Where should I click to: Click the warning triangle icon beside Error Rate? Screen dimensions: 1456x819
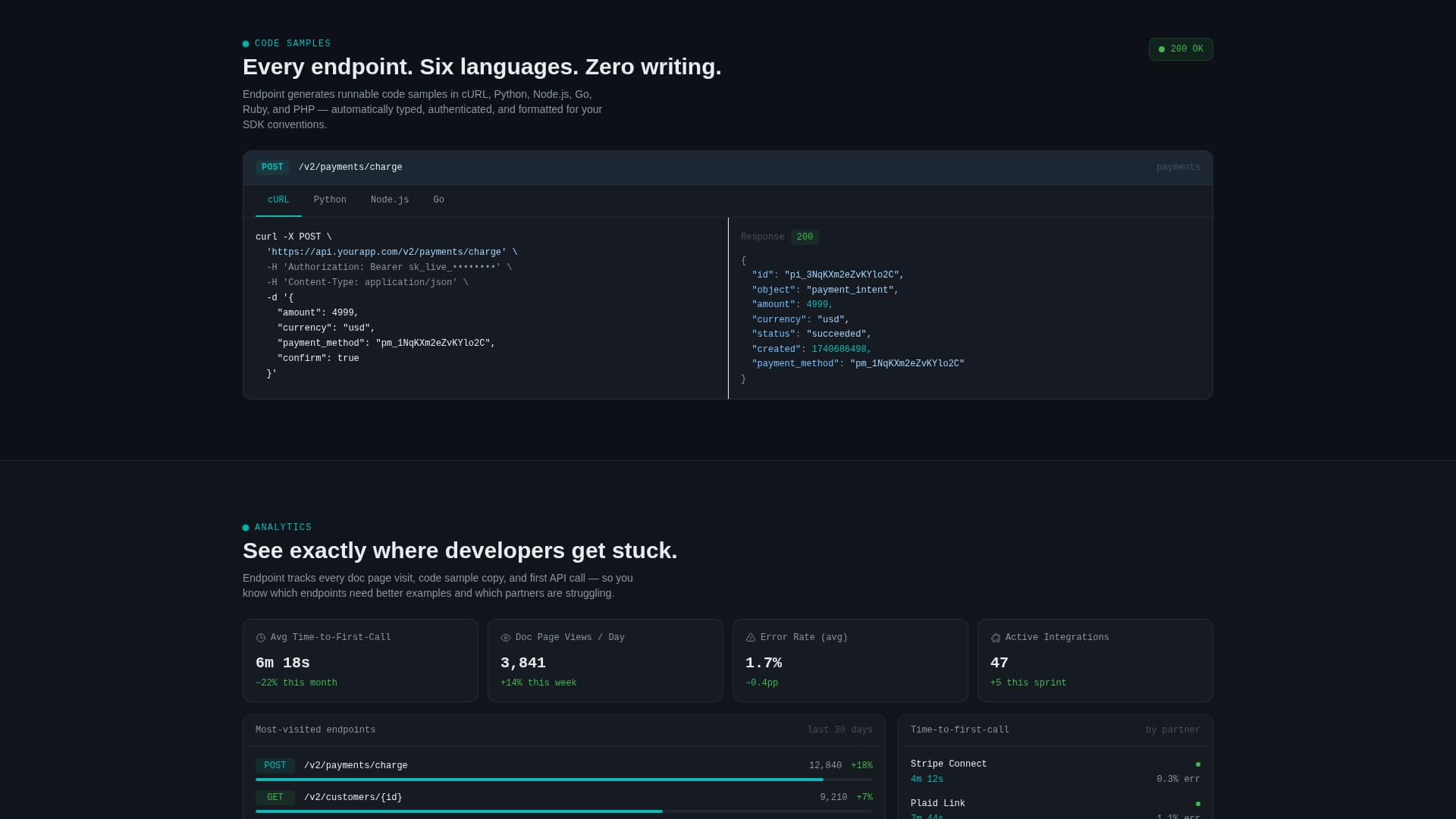point(751,638)
